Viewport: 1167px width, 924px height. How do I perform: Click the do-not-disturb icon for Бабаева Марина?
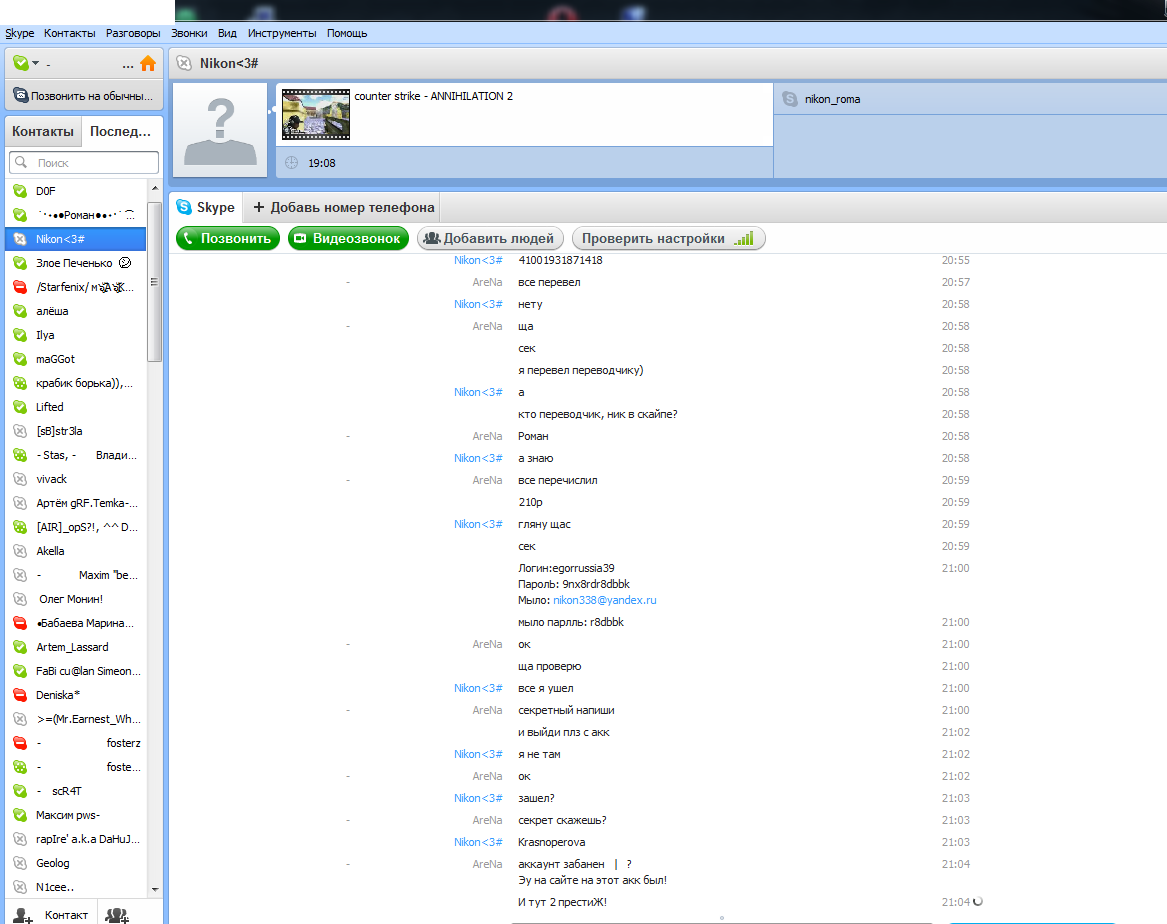pyautogui.click(x=20, y=623)
